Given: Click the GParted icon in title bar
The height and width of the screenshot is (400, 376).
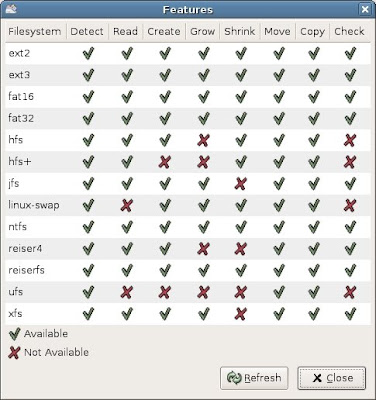Looking at the screenshot, I should [11, 9].
